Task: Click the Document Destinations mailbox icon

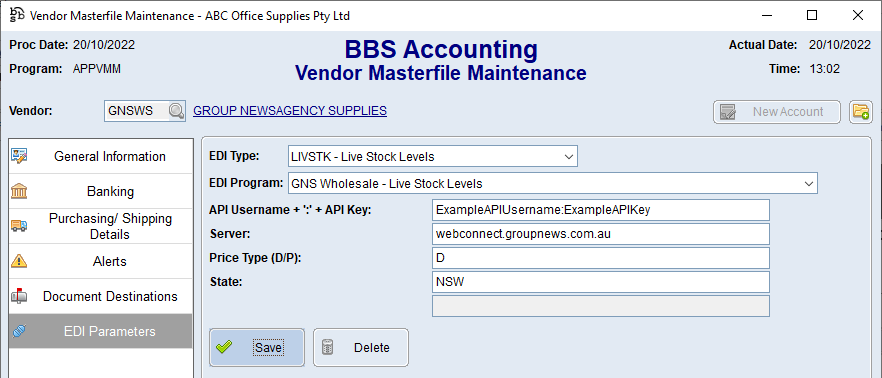Action: 19,296
